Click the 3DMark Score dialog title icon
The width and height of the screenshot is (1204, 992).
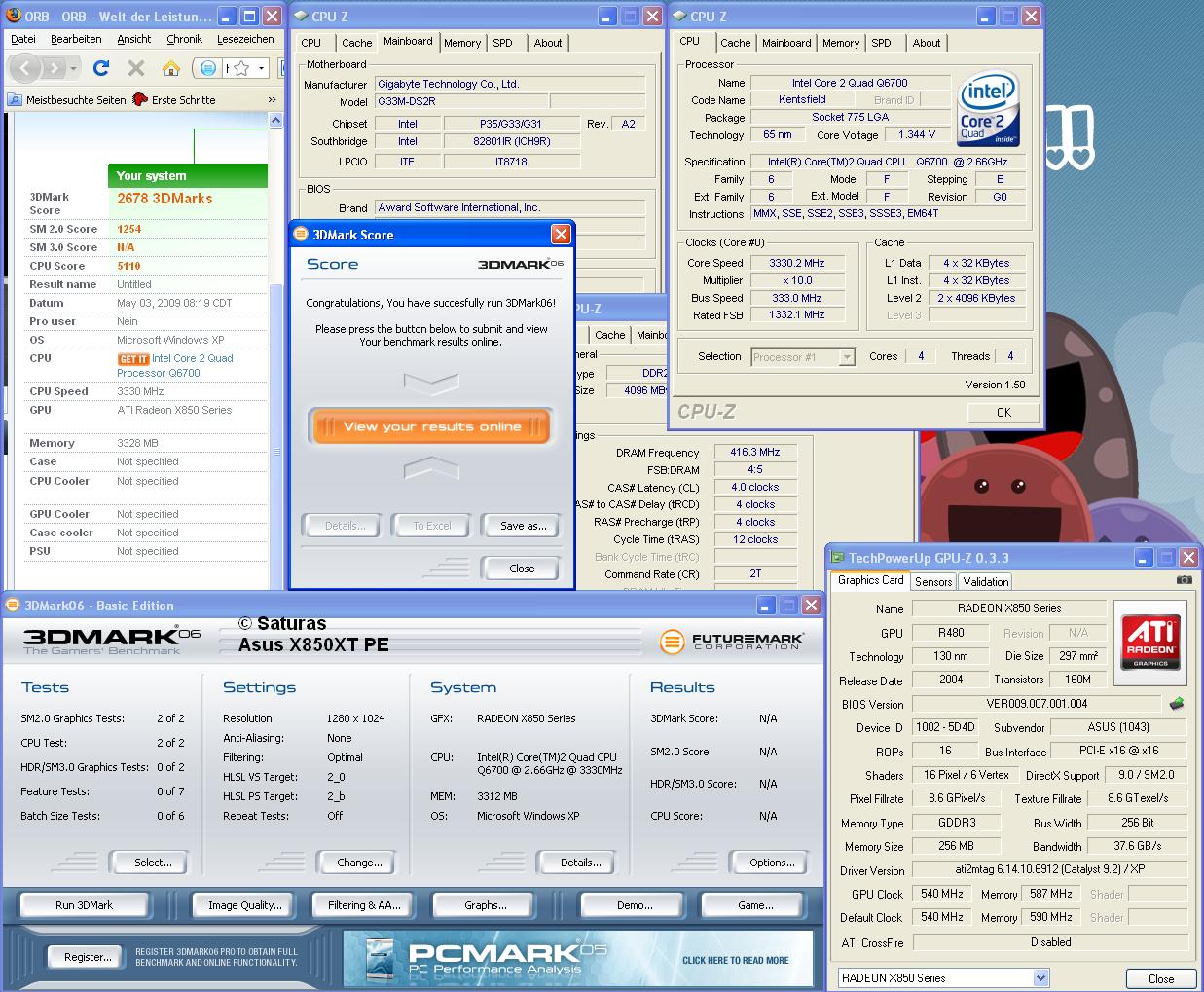(x=301, y=234)
